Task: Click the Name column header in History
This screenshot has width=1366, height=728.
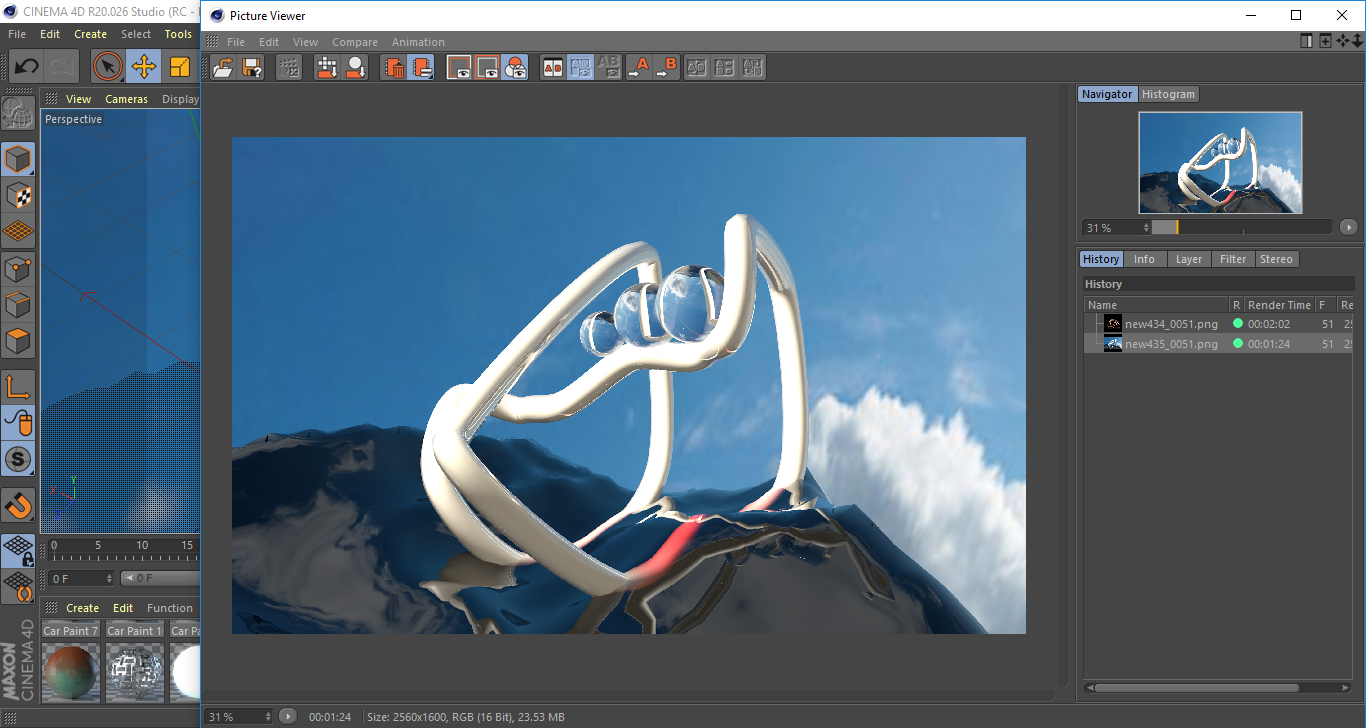Action: pyautogui.click(x=1157, y=305)
